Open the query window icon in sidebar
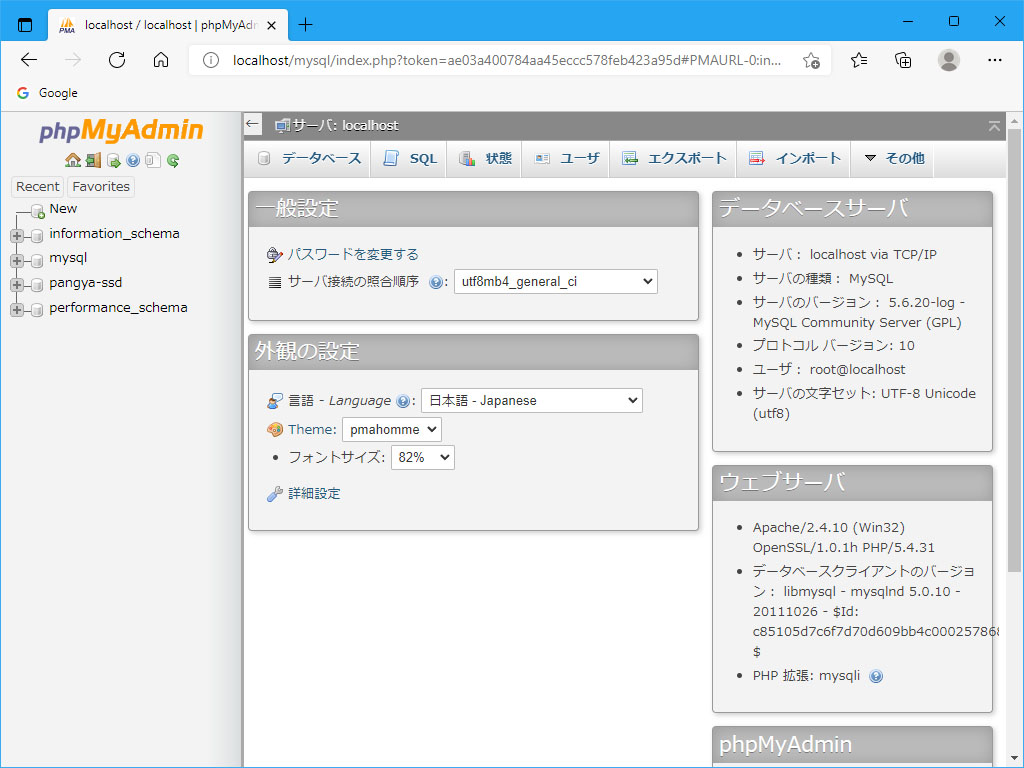This screenshot has height=768, width=1024. click(x=114, y=160)
